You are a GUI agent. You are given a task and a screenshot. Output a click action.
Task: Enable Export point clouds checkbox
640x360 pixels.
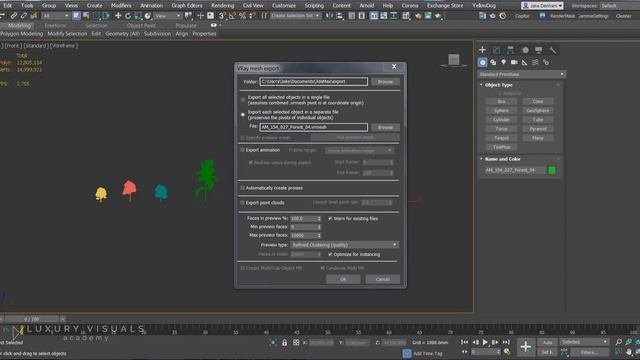coord(242,202)
